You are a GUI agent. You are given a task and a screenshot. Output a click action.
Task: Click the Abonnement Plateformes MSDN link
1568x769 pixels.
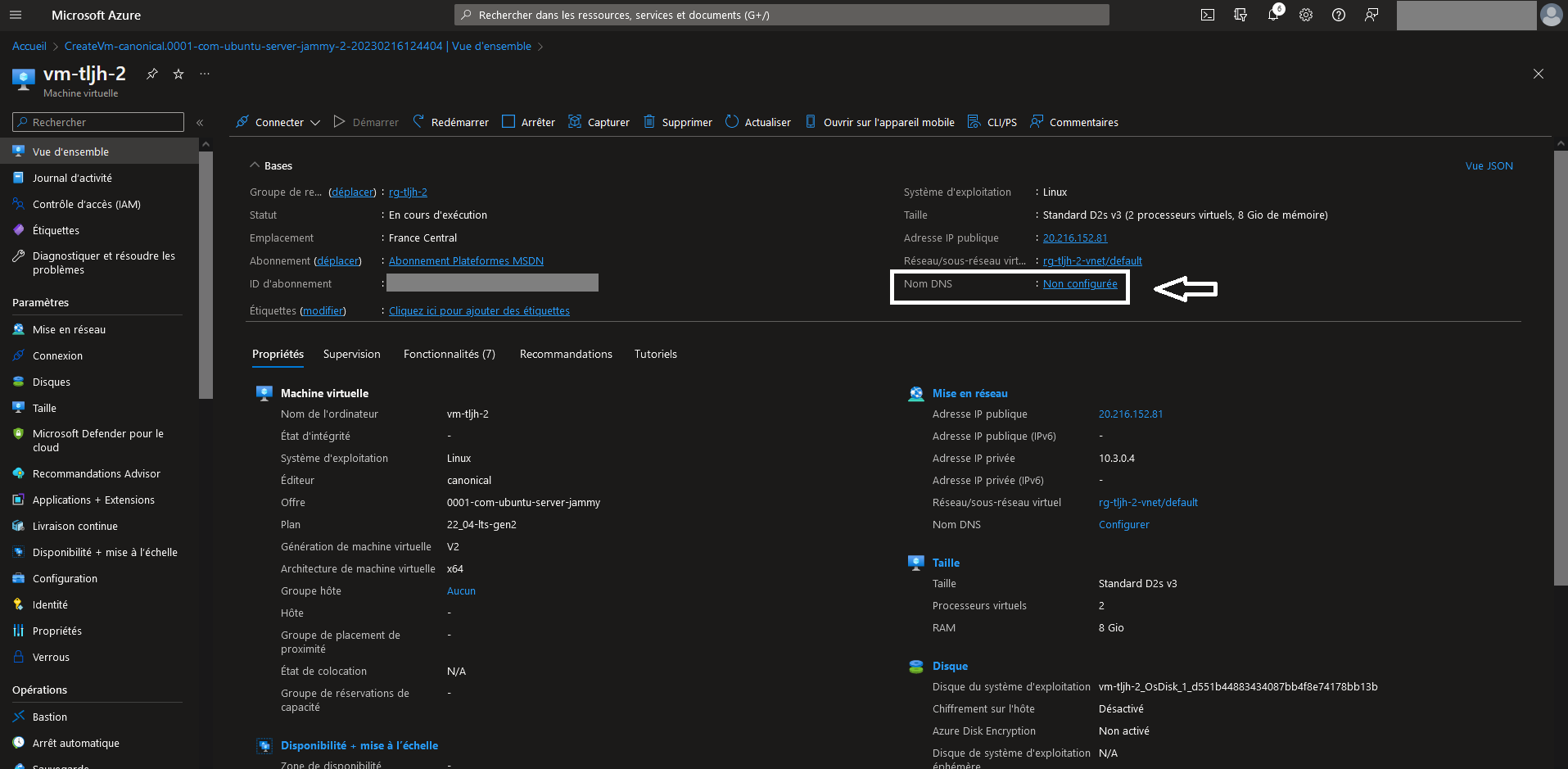[x=466, y=260]
